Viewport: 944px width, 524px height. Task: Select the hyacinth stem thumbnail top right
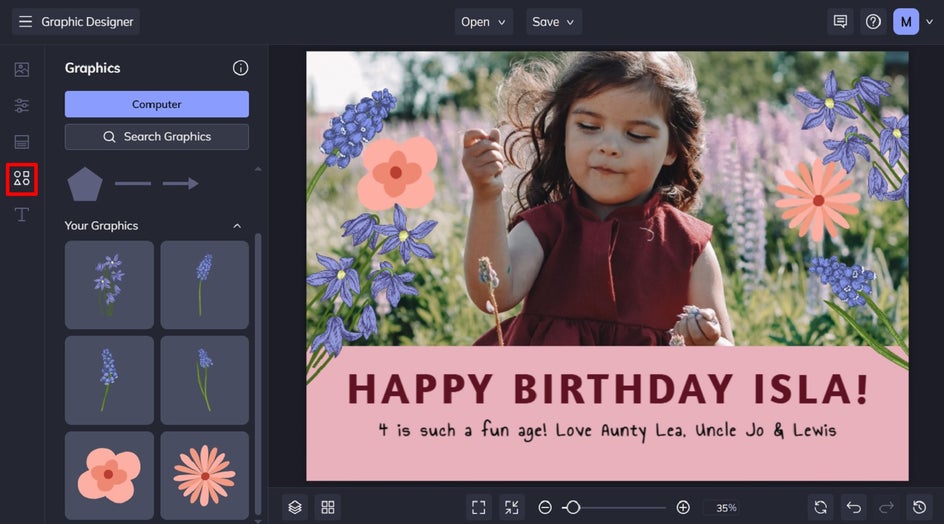point(205,285)
